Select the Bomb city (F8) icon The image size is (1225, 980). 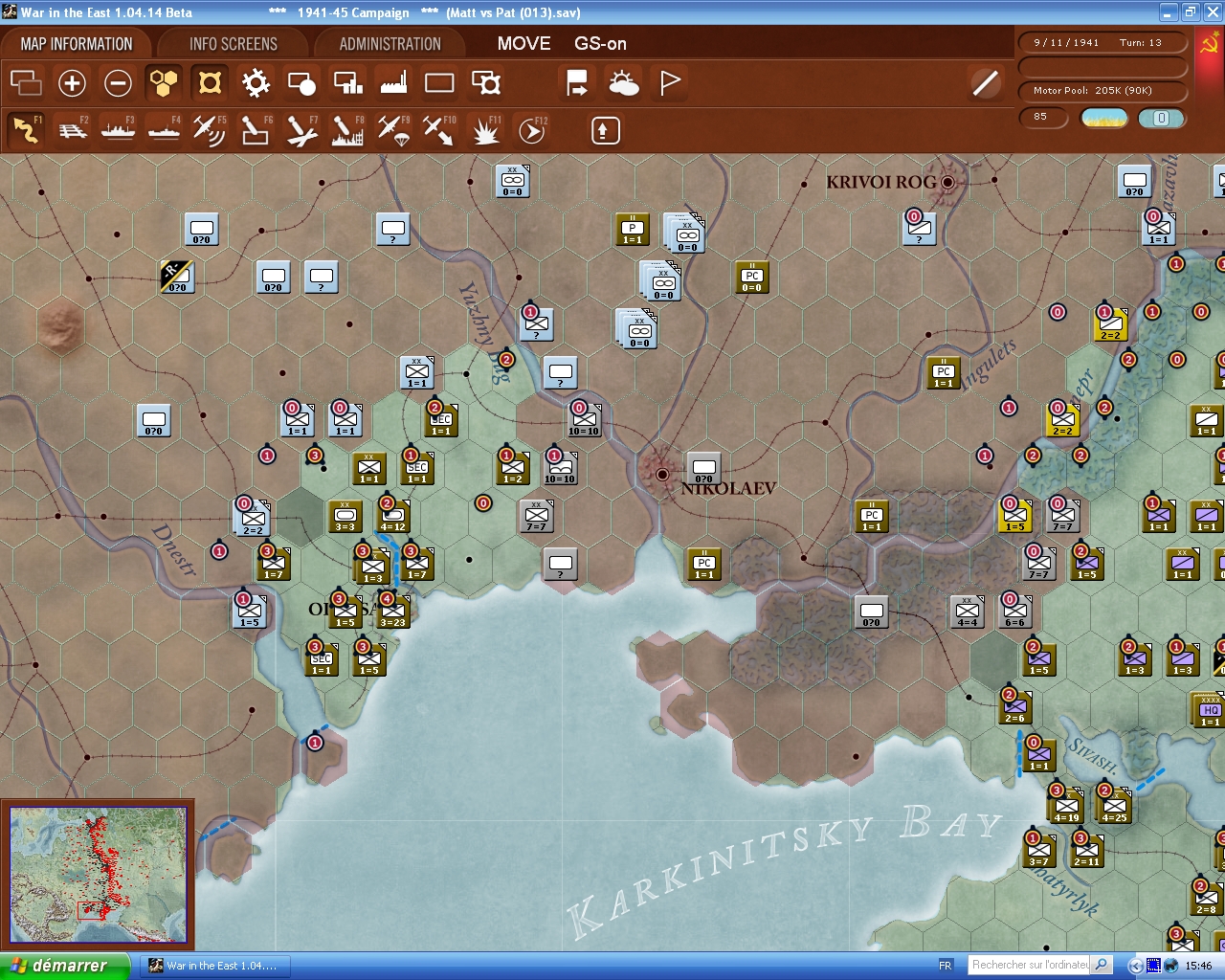click(x=346, y=129)
